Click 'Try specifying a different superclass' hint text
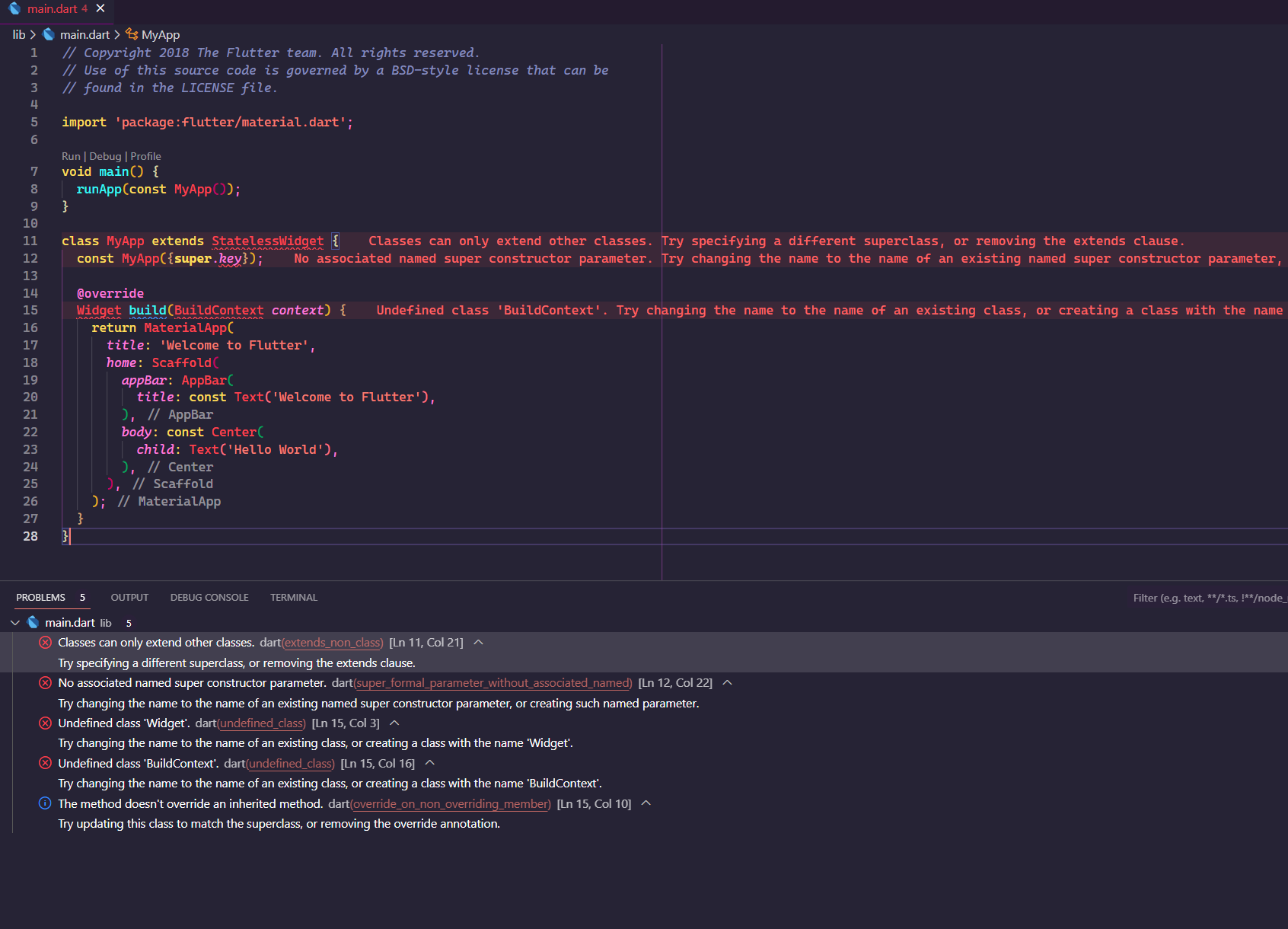 pyautogui.click(x=237, y=663)
